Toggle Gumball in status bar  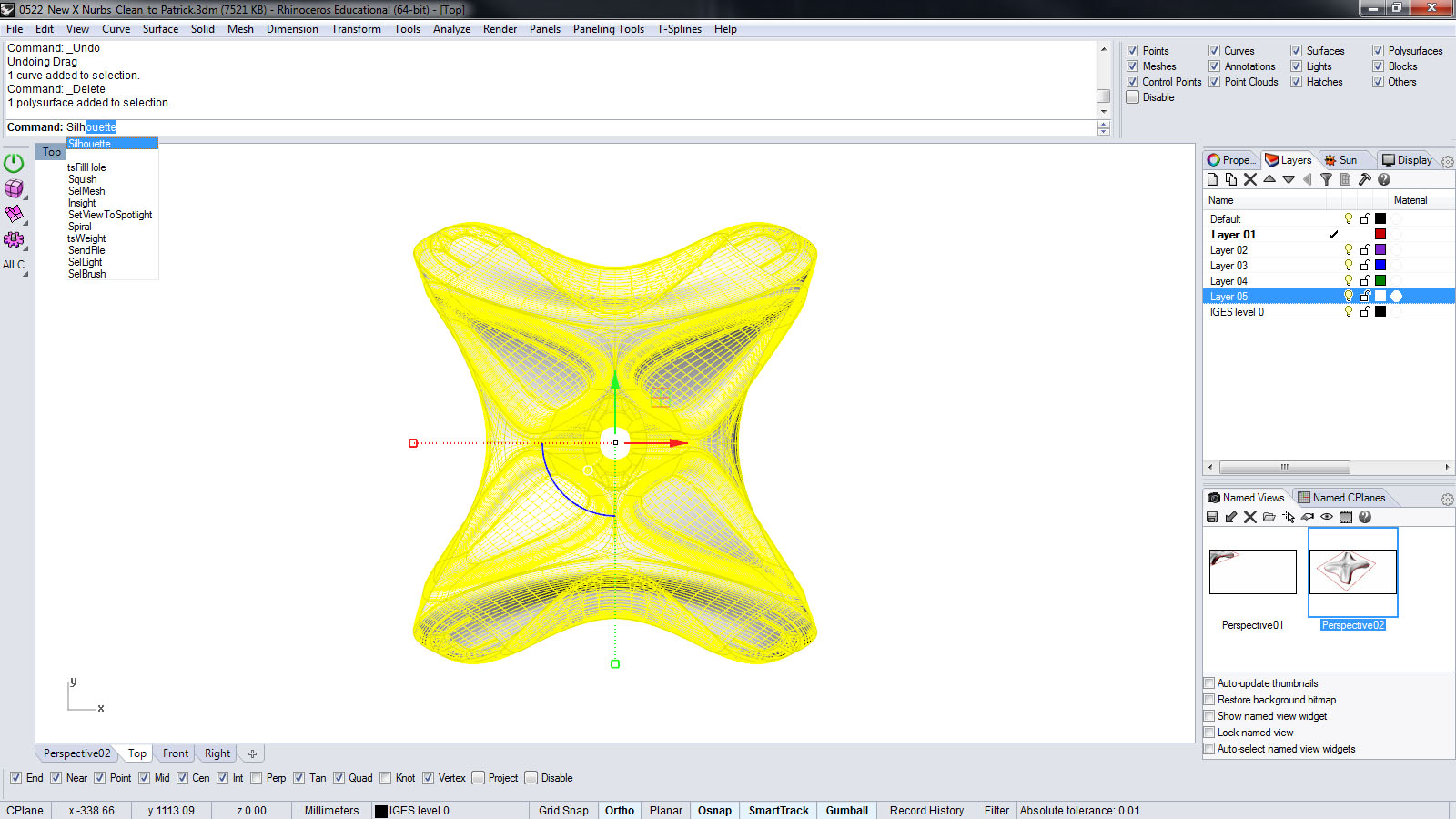847,811
